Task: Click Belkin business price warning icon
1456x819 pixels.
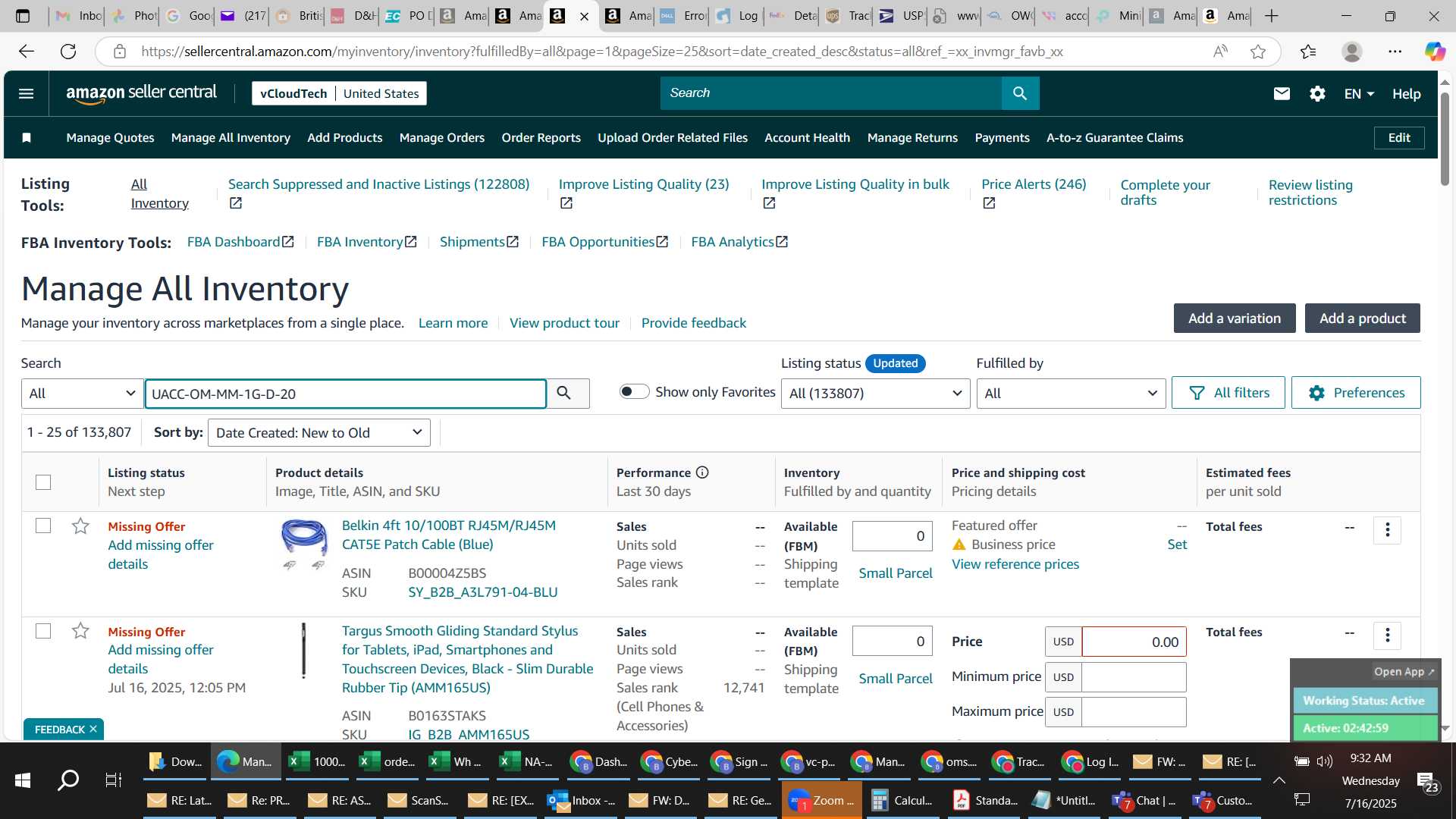Action: coord(959,544)
